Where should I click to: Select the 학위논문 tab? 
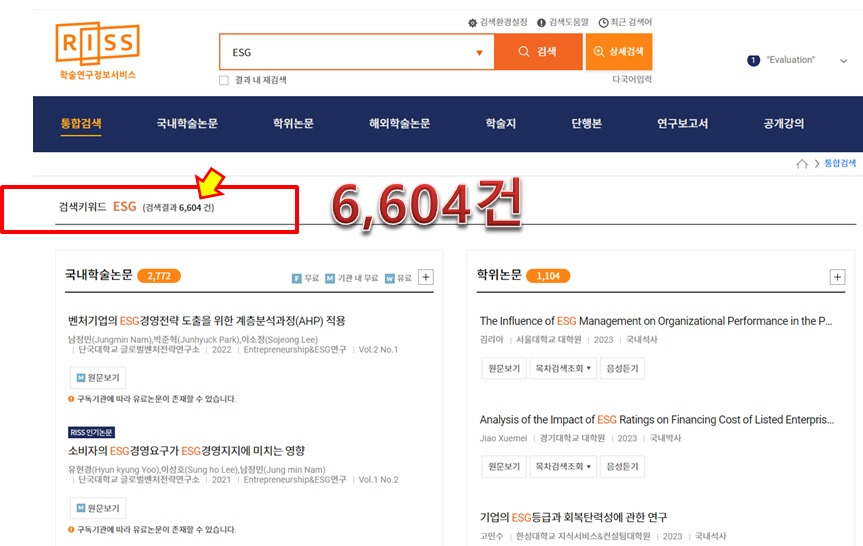click(x=293, y=123)
